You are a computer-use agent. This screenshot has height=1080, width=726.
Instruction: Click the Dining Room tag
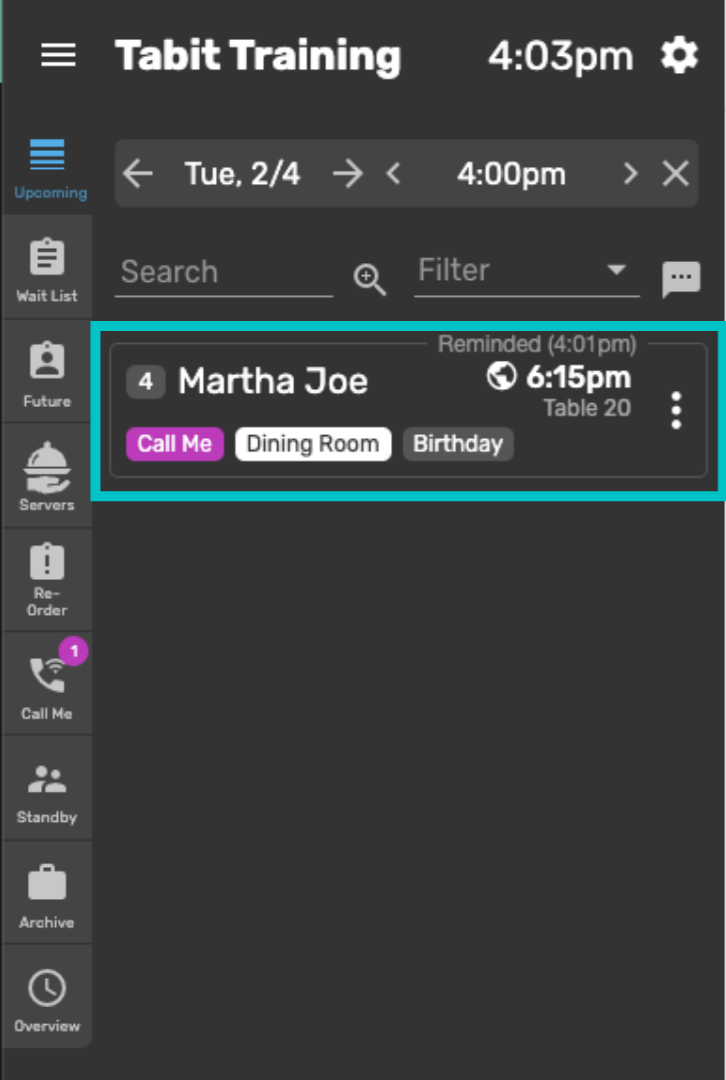point(313,444)
